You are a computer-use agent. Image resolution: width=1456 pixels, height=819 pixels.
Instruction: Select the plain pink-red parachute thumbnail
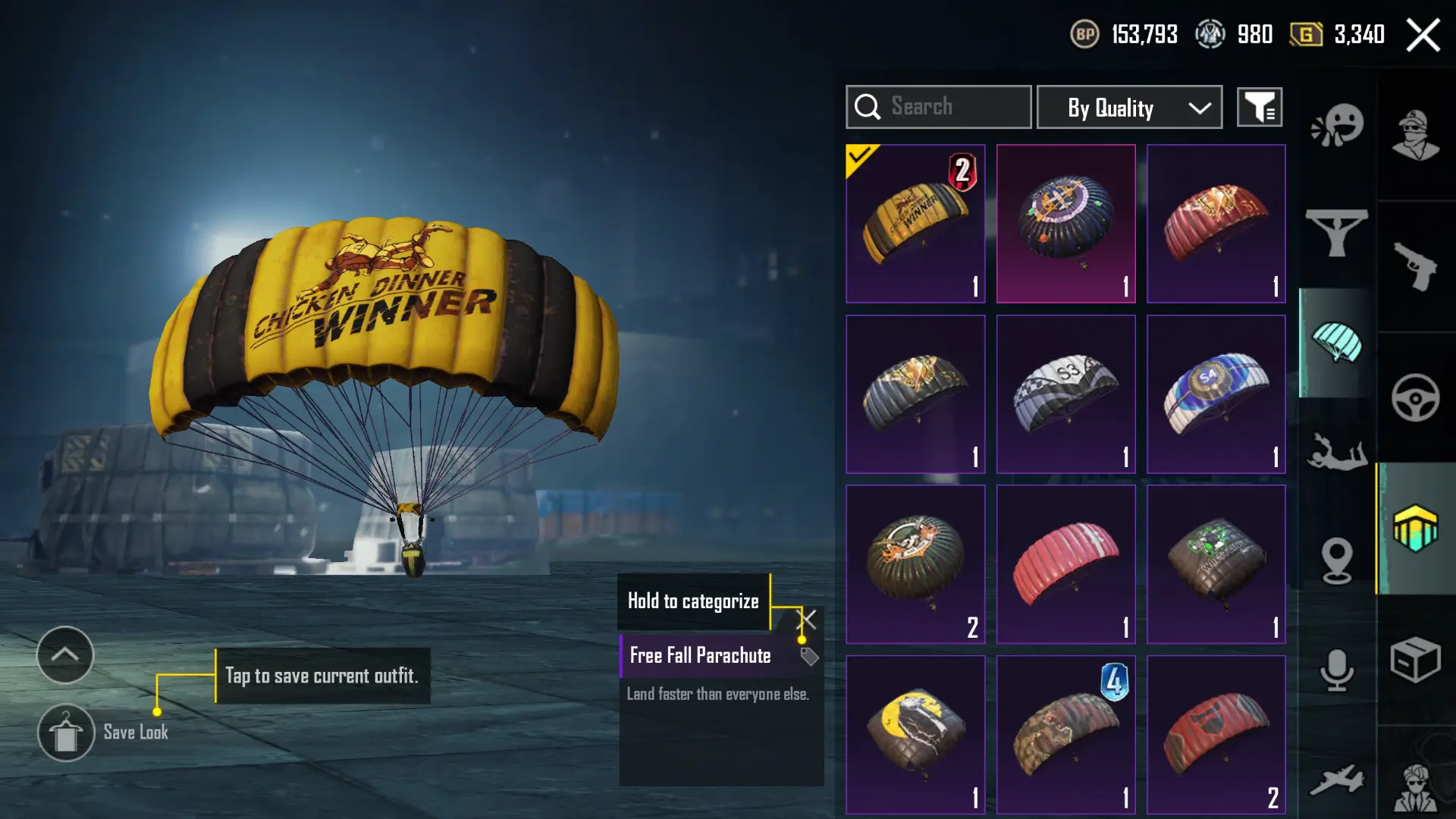(1065, 564)
